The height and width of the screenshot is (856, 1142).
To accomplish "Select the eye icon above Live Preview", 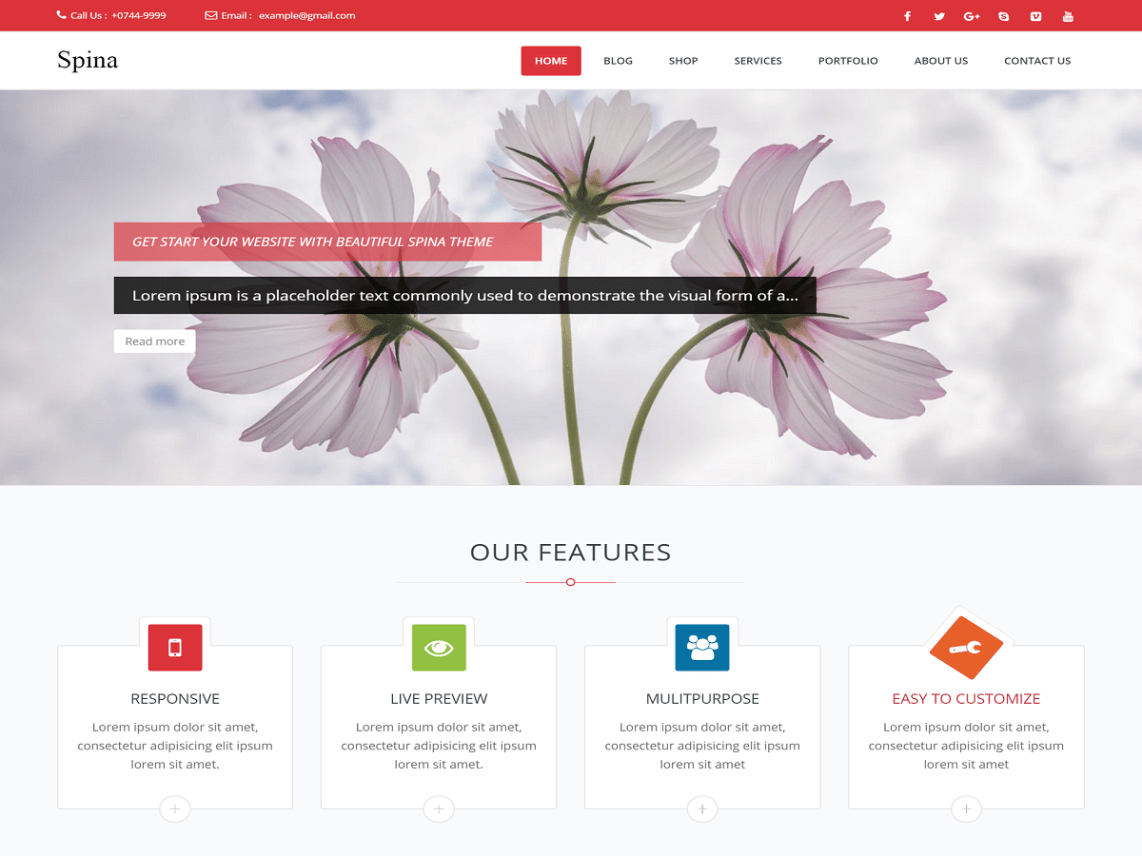I will pos(439,647).
